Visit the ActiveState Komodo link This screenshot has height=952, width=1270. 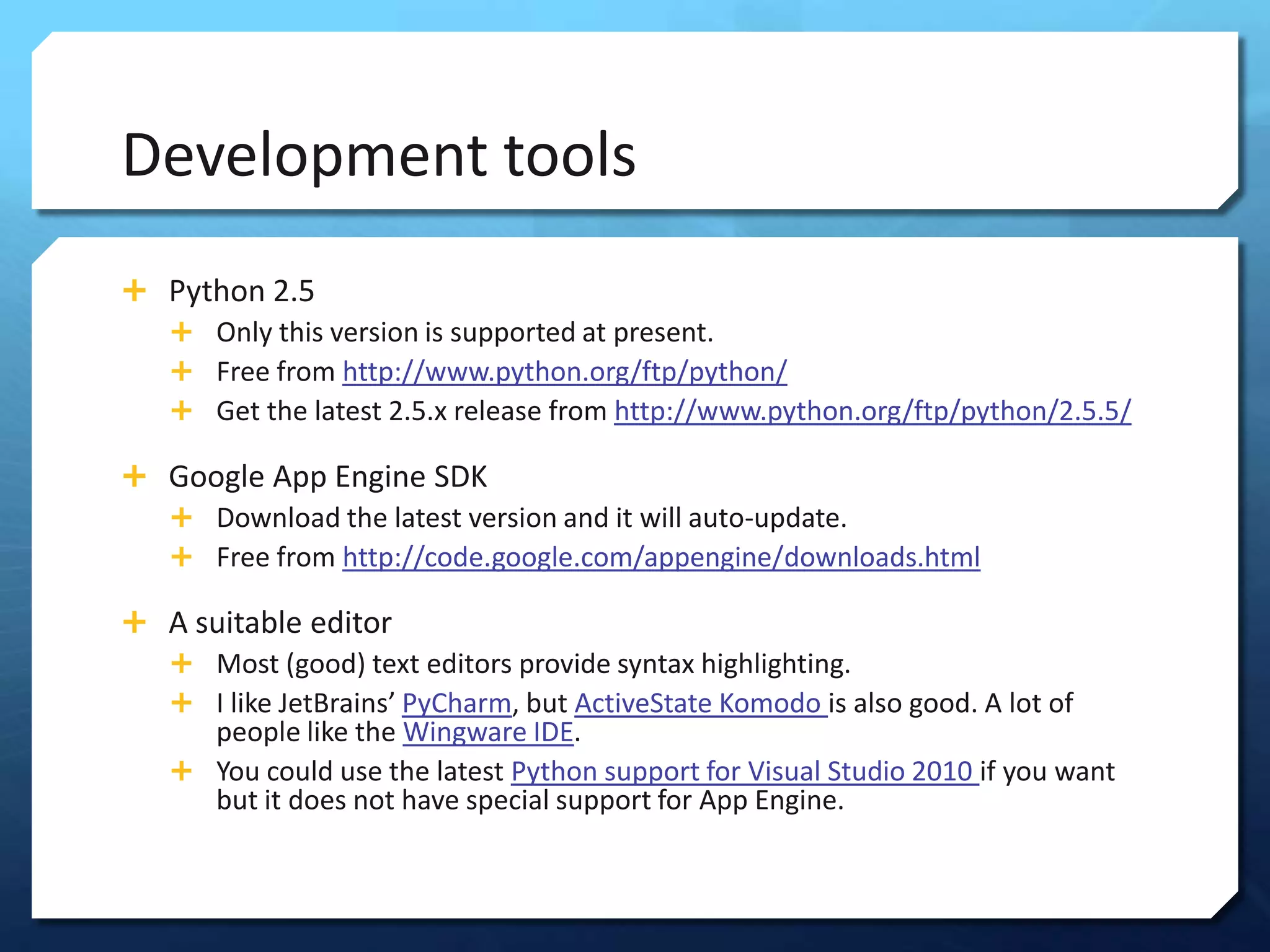pyautogui.click(x=701, y=703)
